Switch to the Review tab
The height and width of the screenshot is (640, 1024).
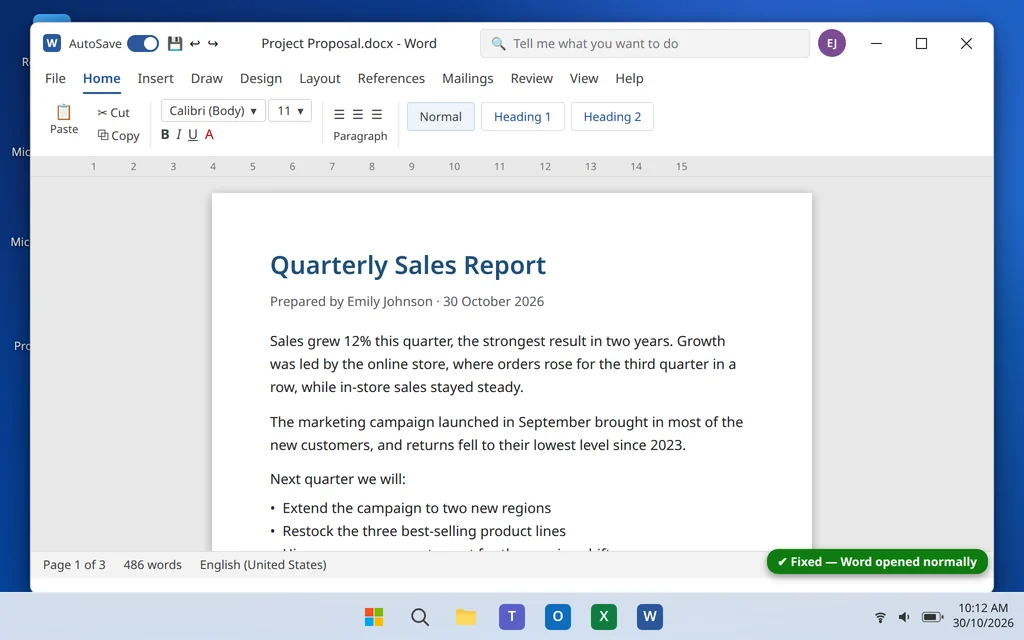532,78
